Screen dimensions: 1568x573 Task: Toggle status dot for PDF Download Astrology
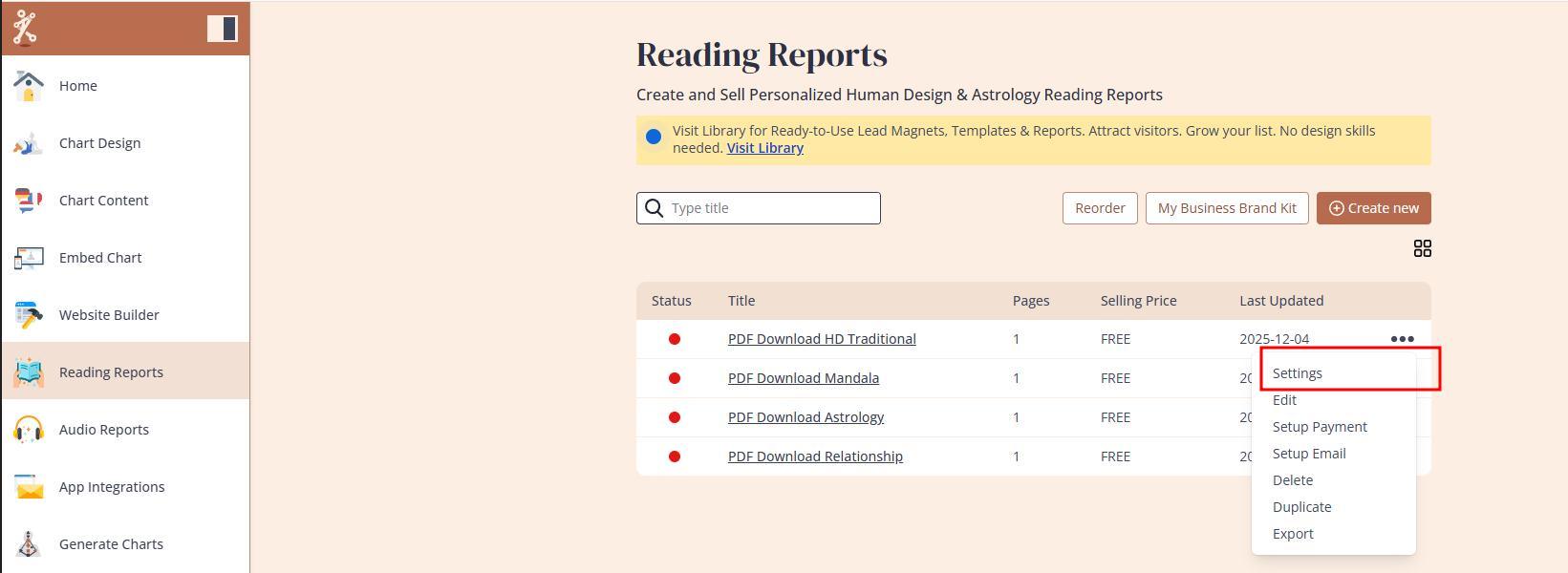pyautogui.click(x=675, y=417)
